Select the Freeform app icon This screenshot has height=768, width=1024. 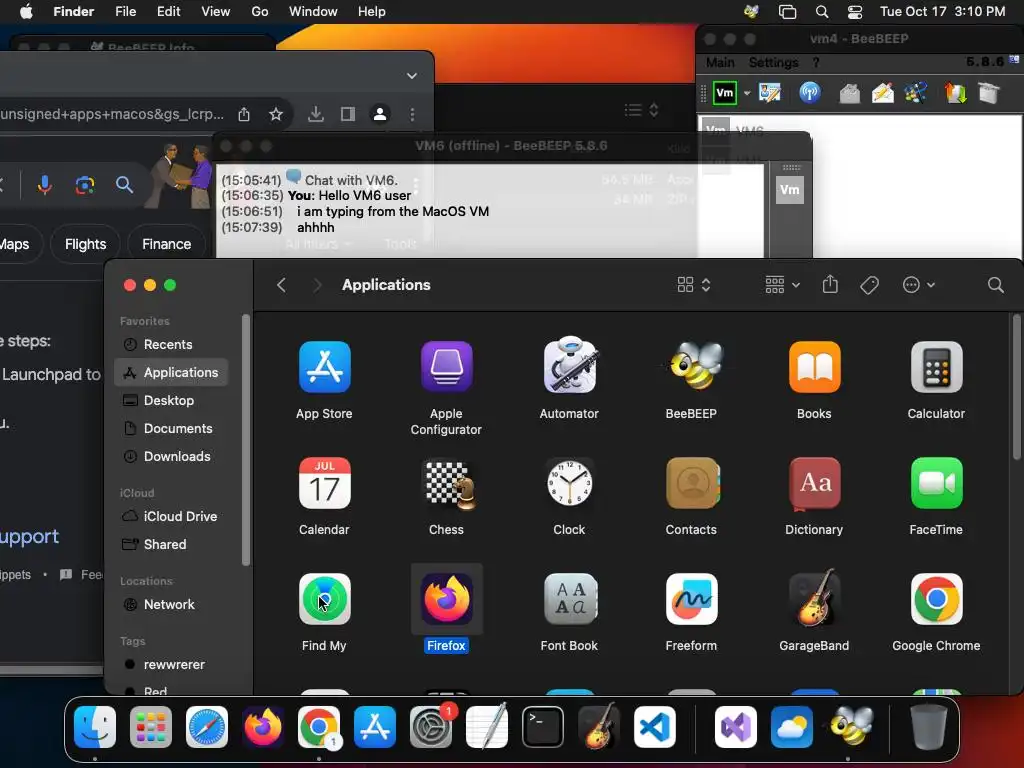[692, 599]
